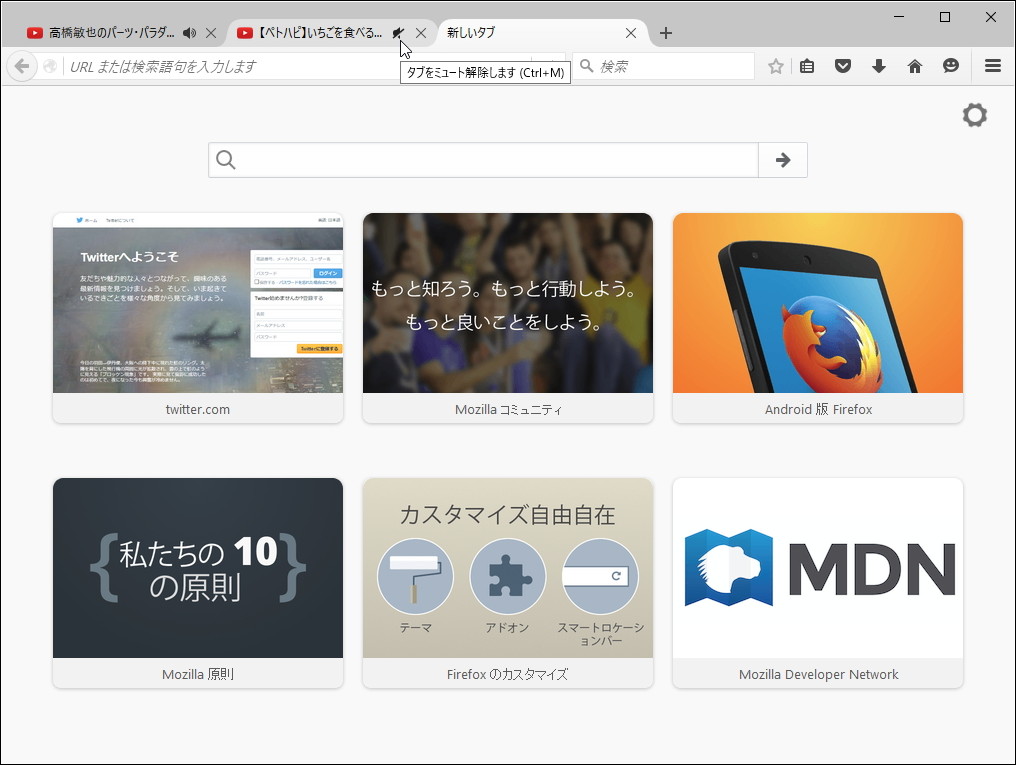This screenshot has width=1016, height=765.
Task: Unmute the ベトハピ YouTube tab
Action: (398, 32)
